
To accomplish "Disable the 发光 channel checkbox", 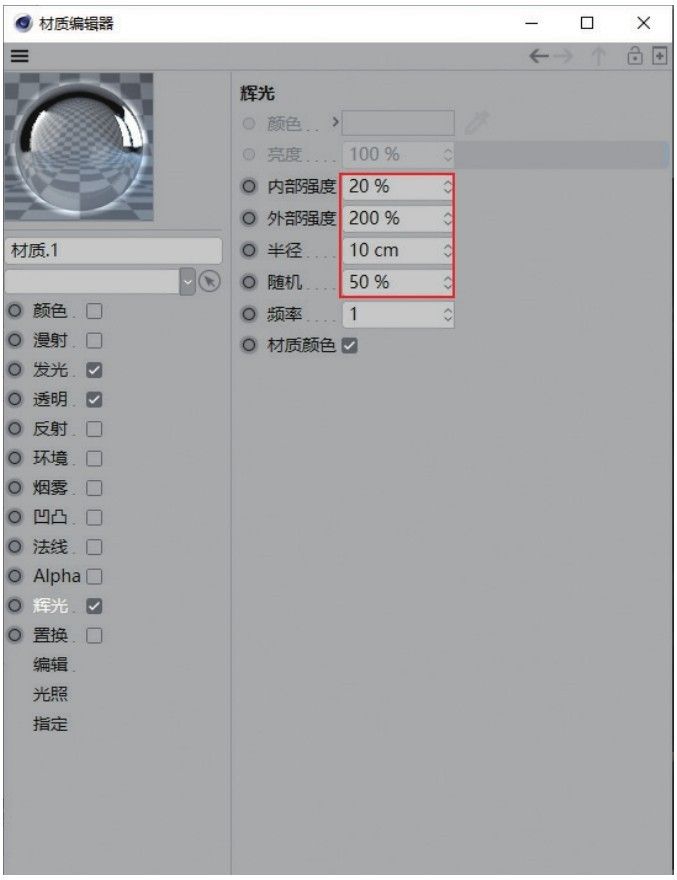I will tap(94, 370).
